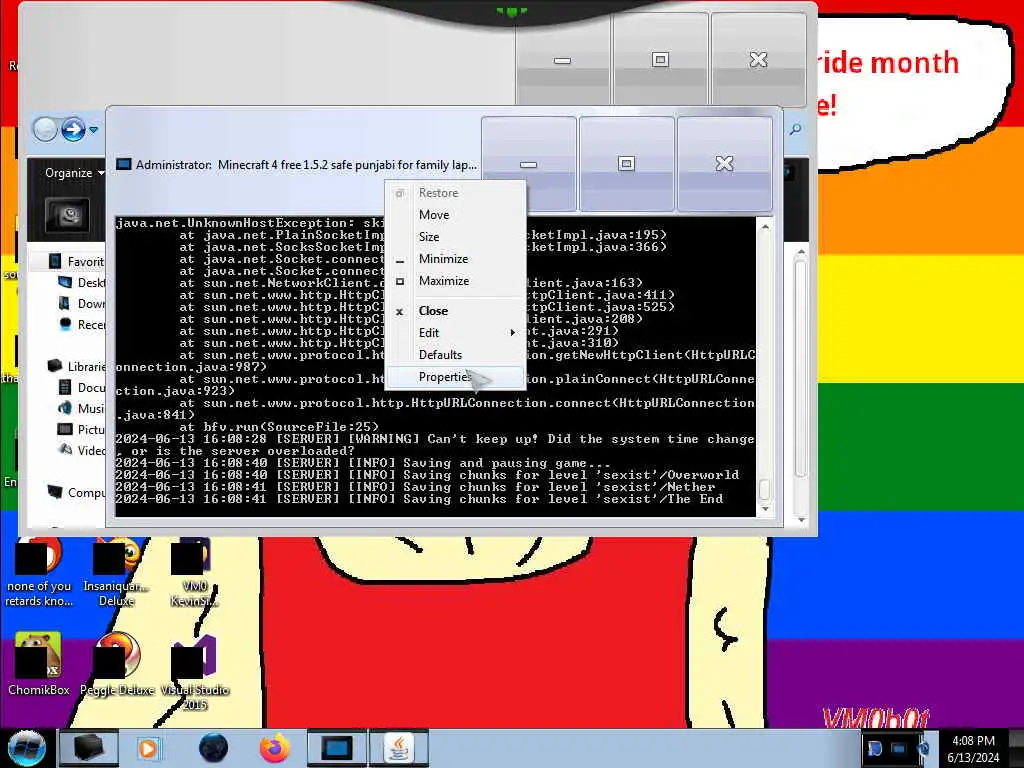Open Music library in Explorer sidebar
Image resolution: width=1024 pixels, height=768 pixels.
[82, 408]
